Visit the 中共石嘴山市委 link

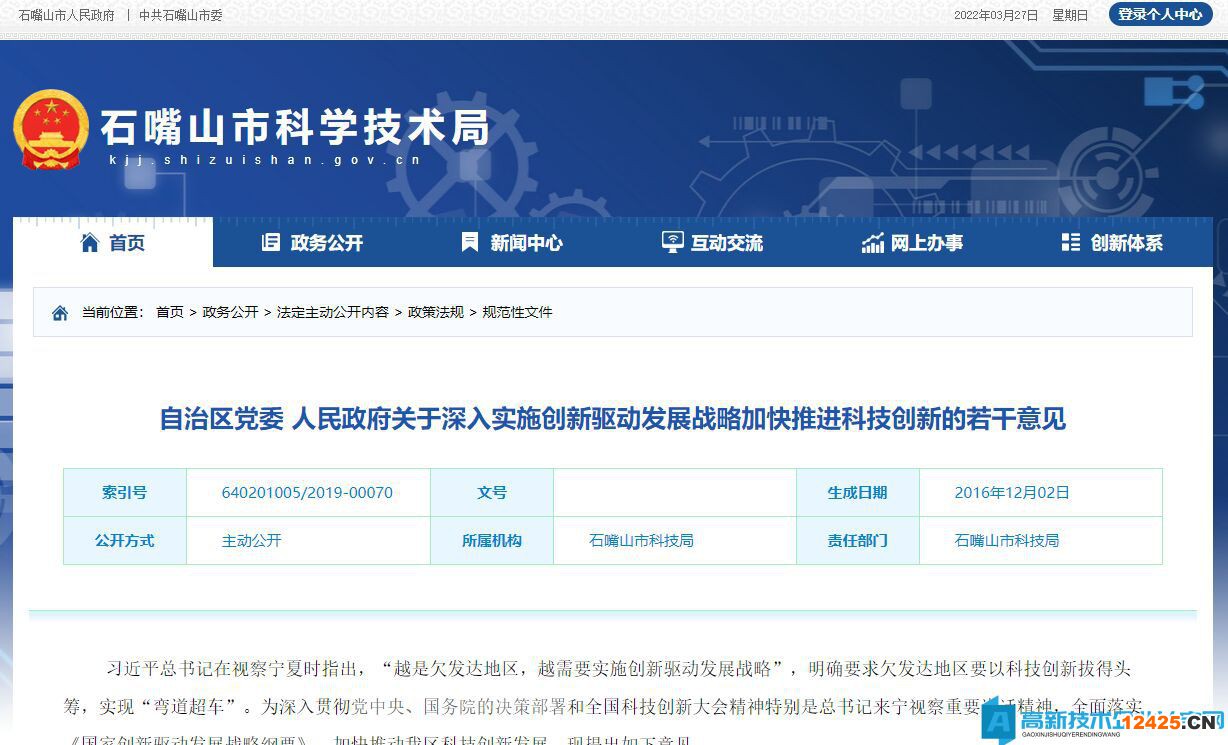point(181,15)
